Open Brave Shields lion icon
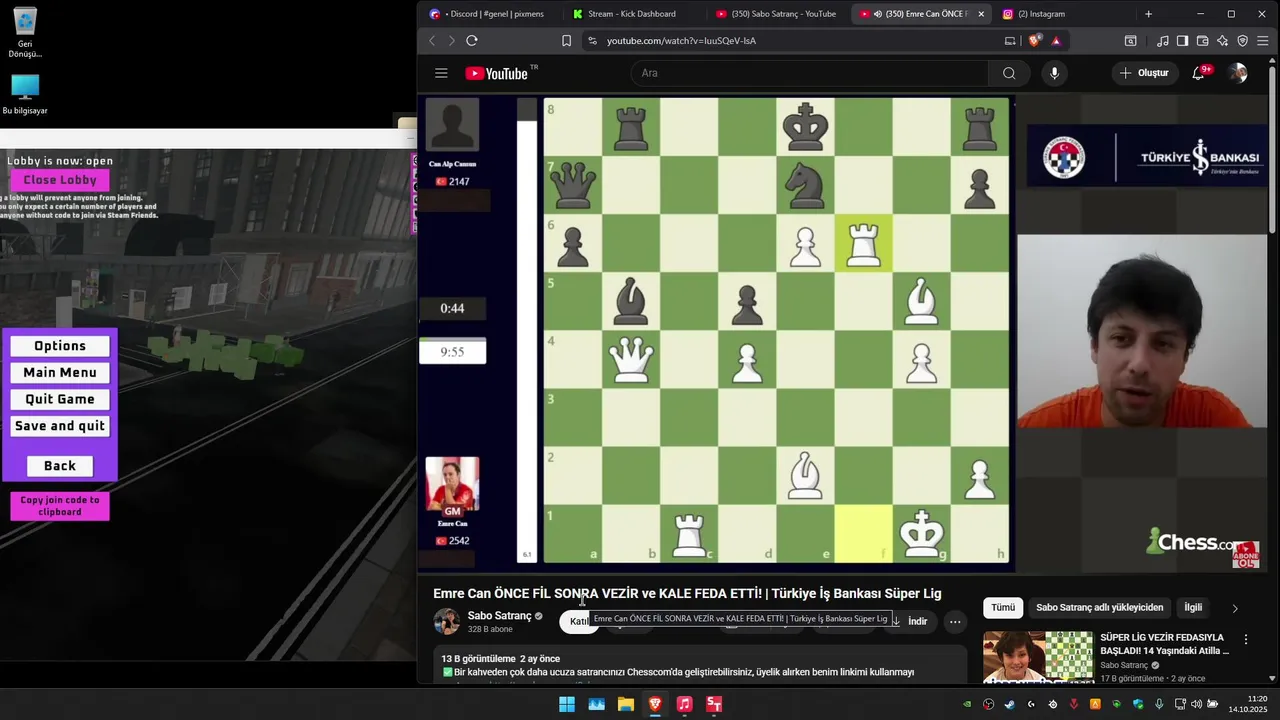Image resolution: width=1280 pixels, height=720 pixels. pyautogui.click(x=1035, y=41)
